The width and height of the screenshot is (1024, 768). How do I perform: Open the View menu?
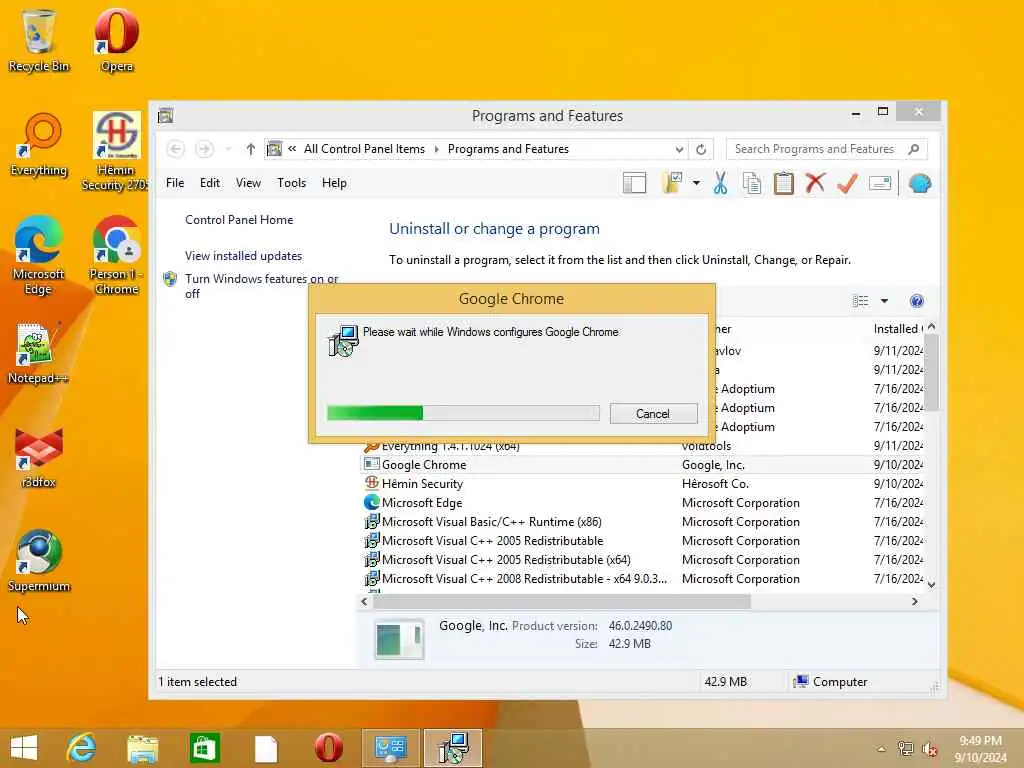248,183
